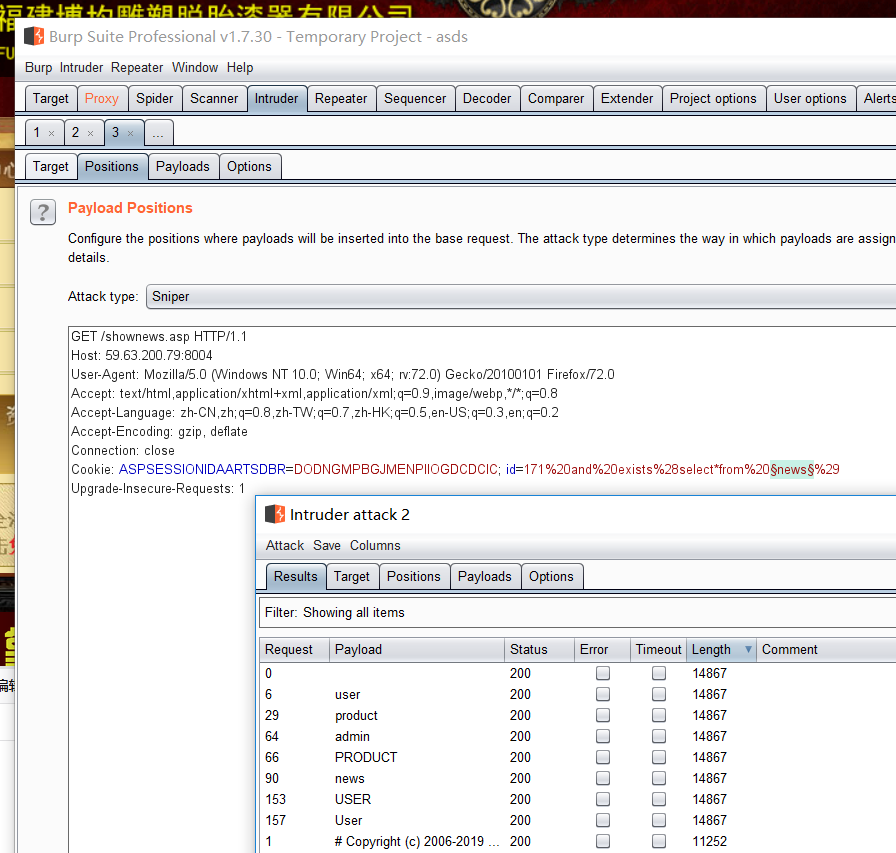
Task: Toggle Error checkbox for request 0 row
Action: [602, 673]
